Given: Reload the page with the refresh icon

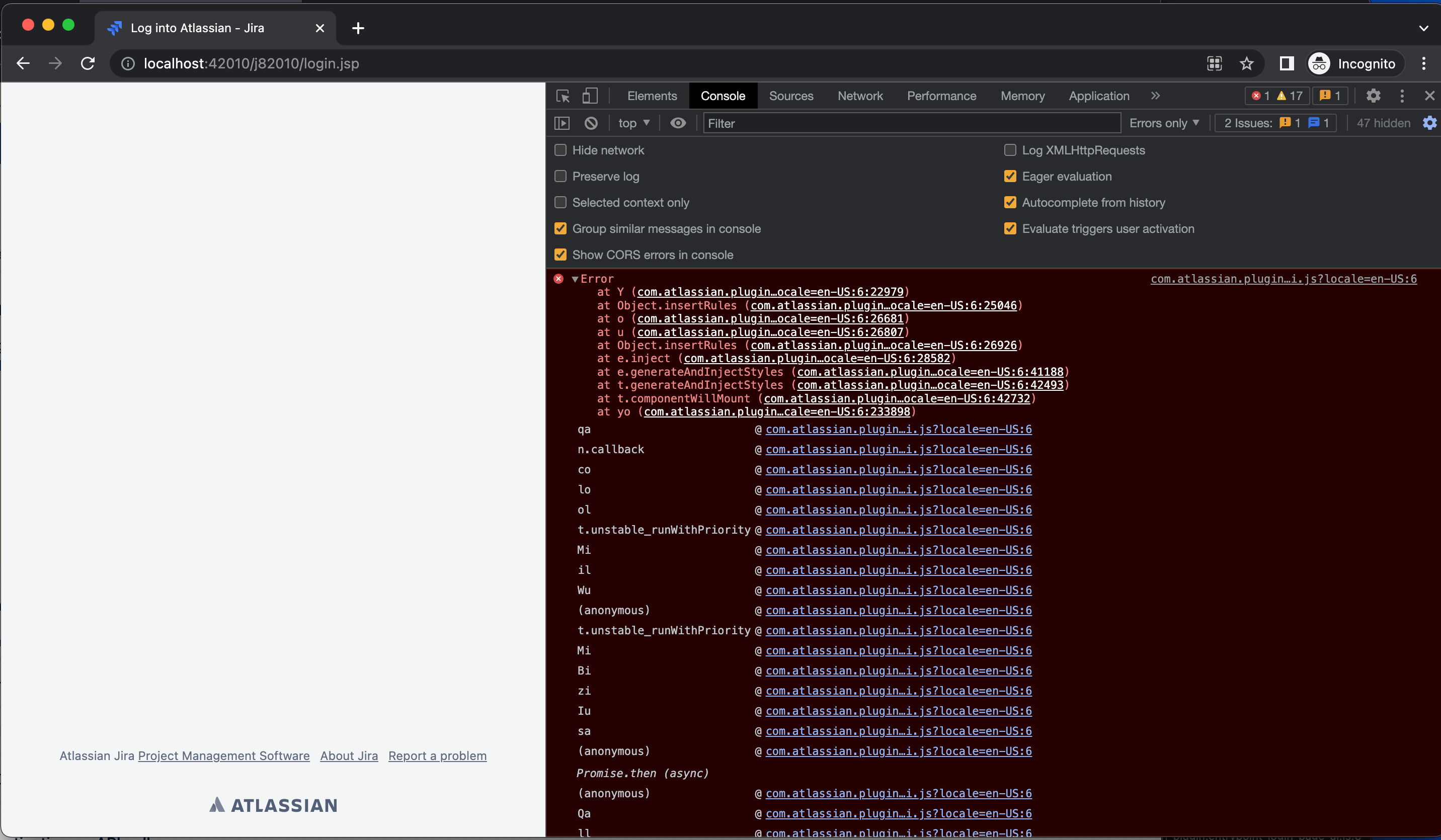Looking at the screenshot, I should pyautogui.click(x=88, y=63).
